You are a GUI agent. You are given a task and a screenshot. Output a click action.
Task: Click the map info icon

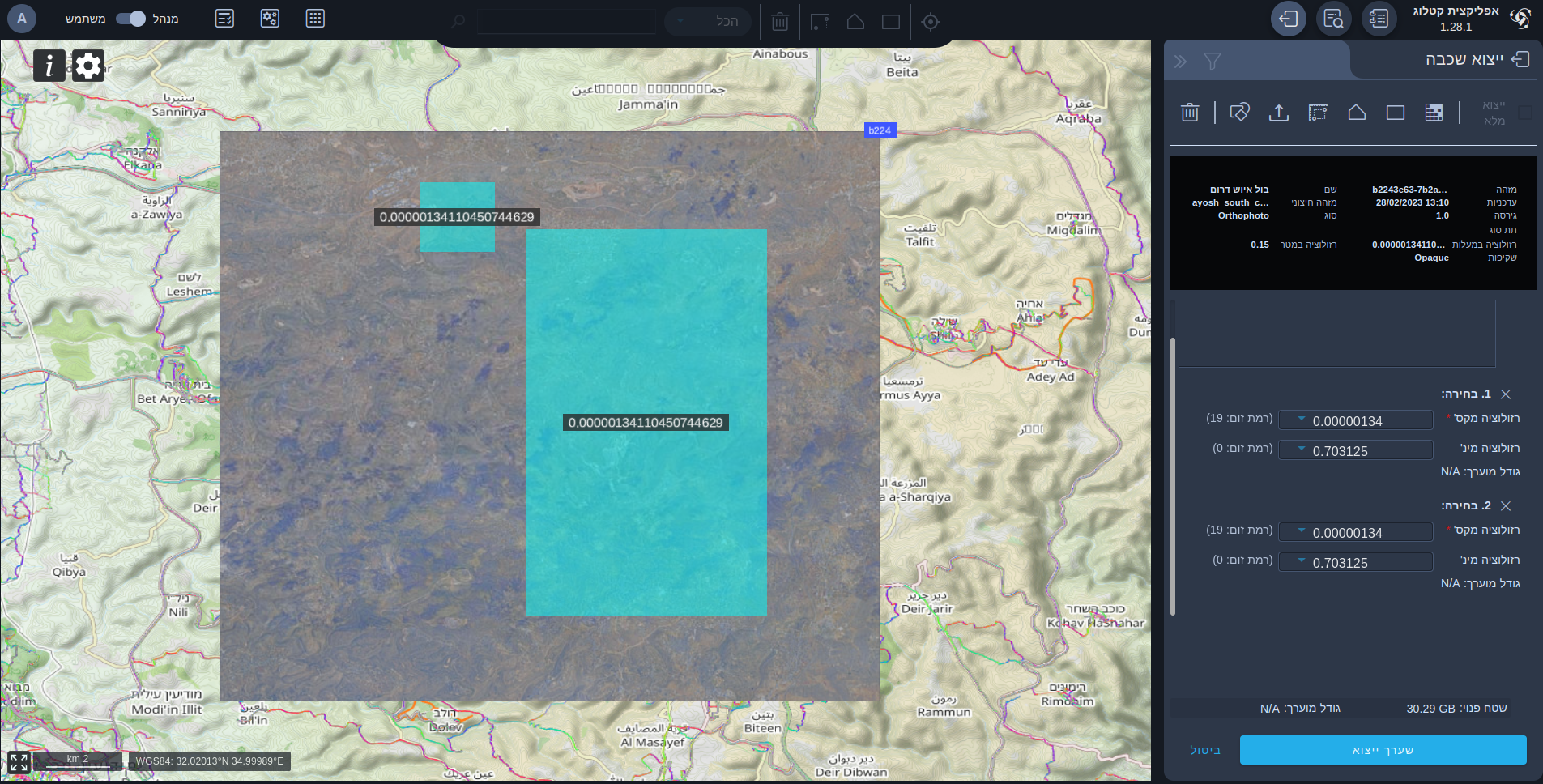[x=49, y=66]
